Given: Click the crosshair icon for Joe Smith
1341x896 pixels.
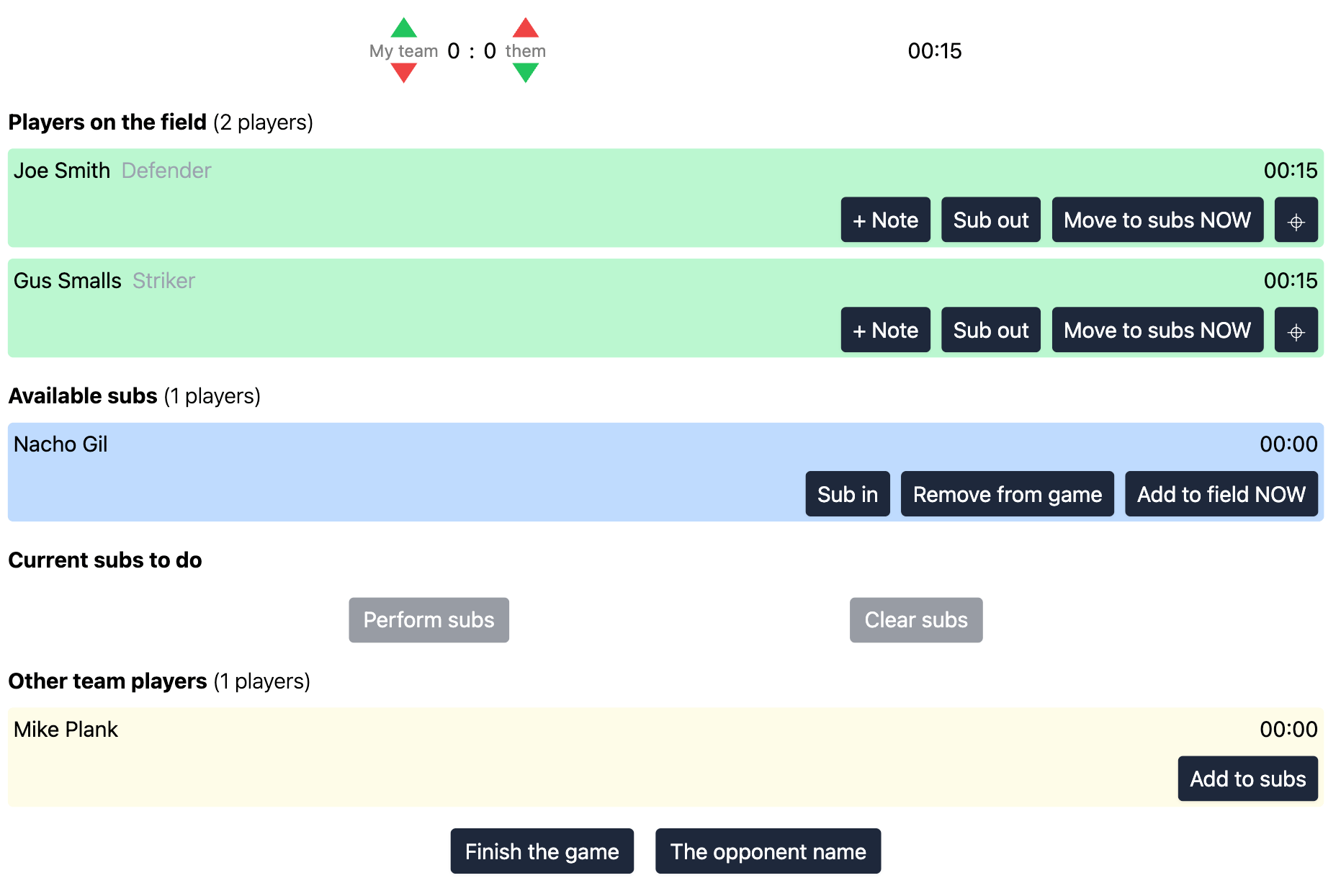Looking at the screenshot, I should (1296, 220).
